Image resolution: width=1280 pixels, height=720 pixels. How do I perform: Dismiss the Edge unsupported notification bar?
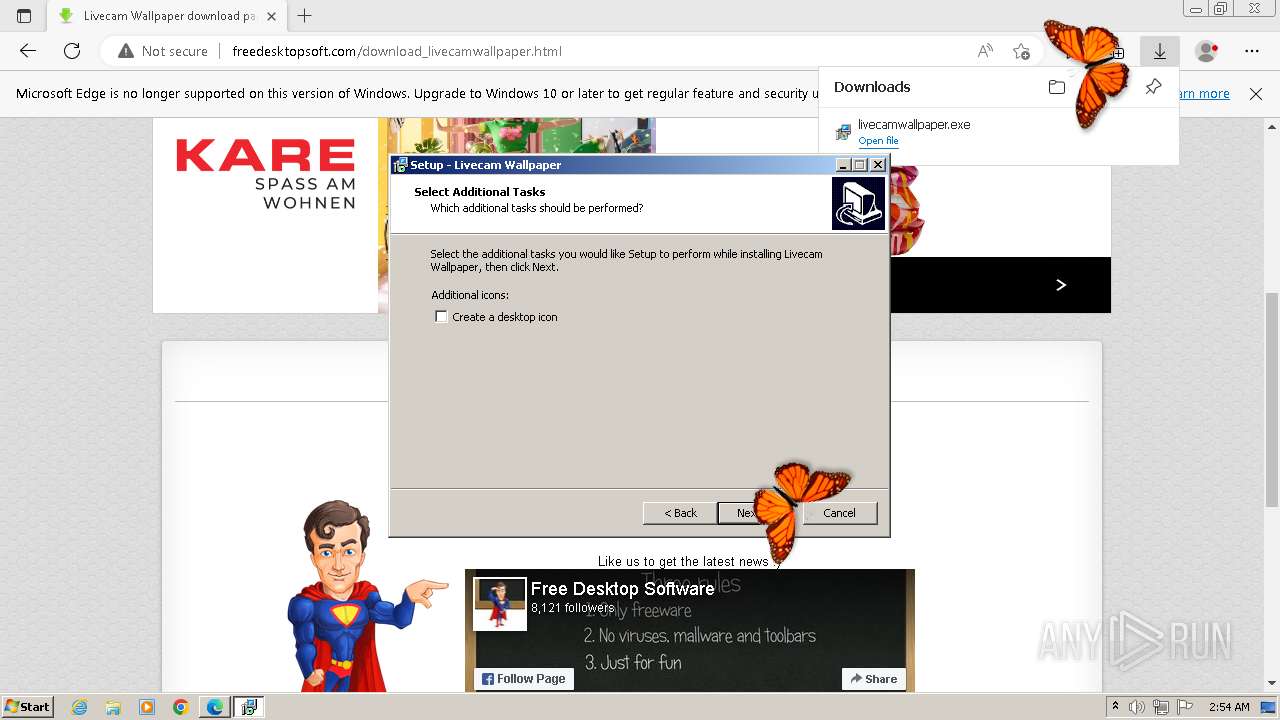1256,94
